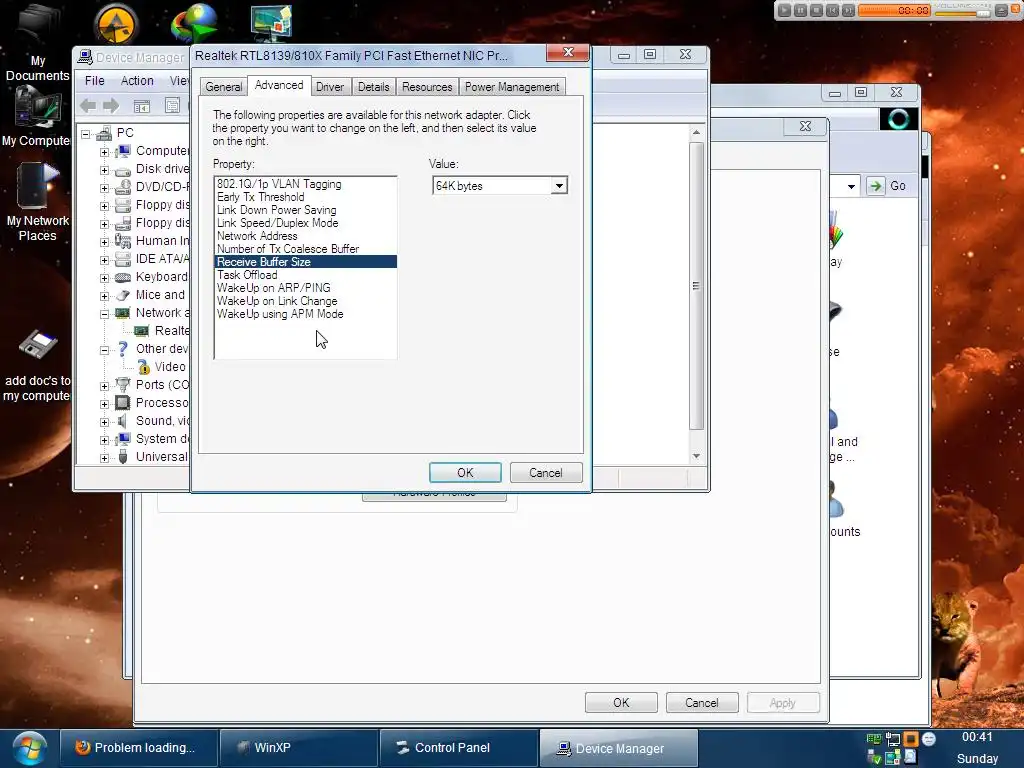Click Cancel in the background System Properties window
The height and width of the screenshot is (768, 1024).
(x=701, y=703)
